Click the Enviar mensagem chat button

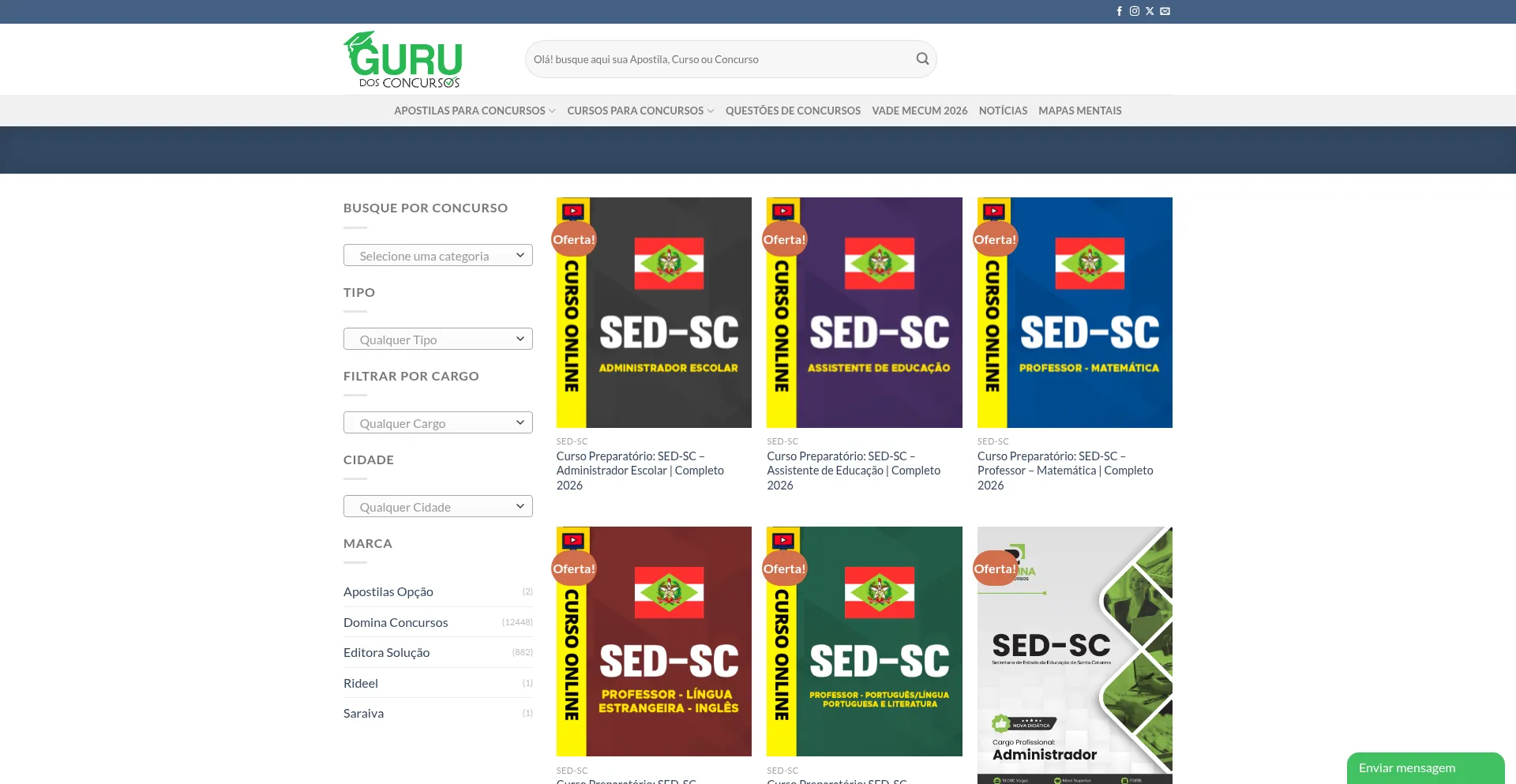pyautogui.click(x=1425, y=768)
